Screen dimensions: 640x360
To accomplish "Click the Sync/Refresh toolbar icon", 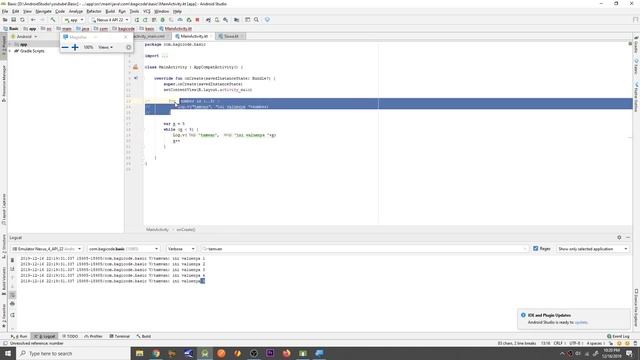I will (x=22, y=20).
